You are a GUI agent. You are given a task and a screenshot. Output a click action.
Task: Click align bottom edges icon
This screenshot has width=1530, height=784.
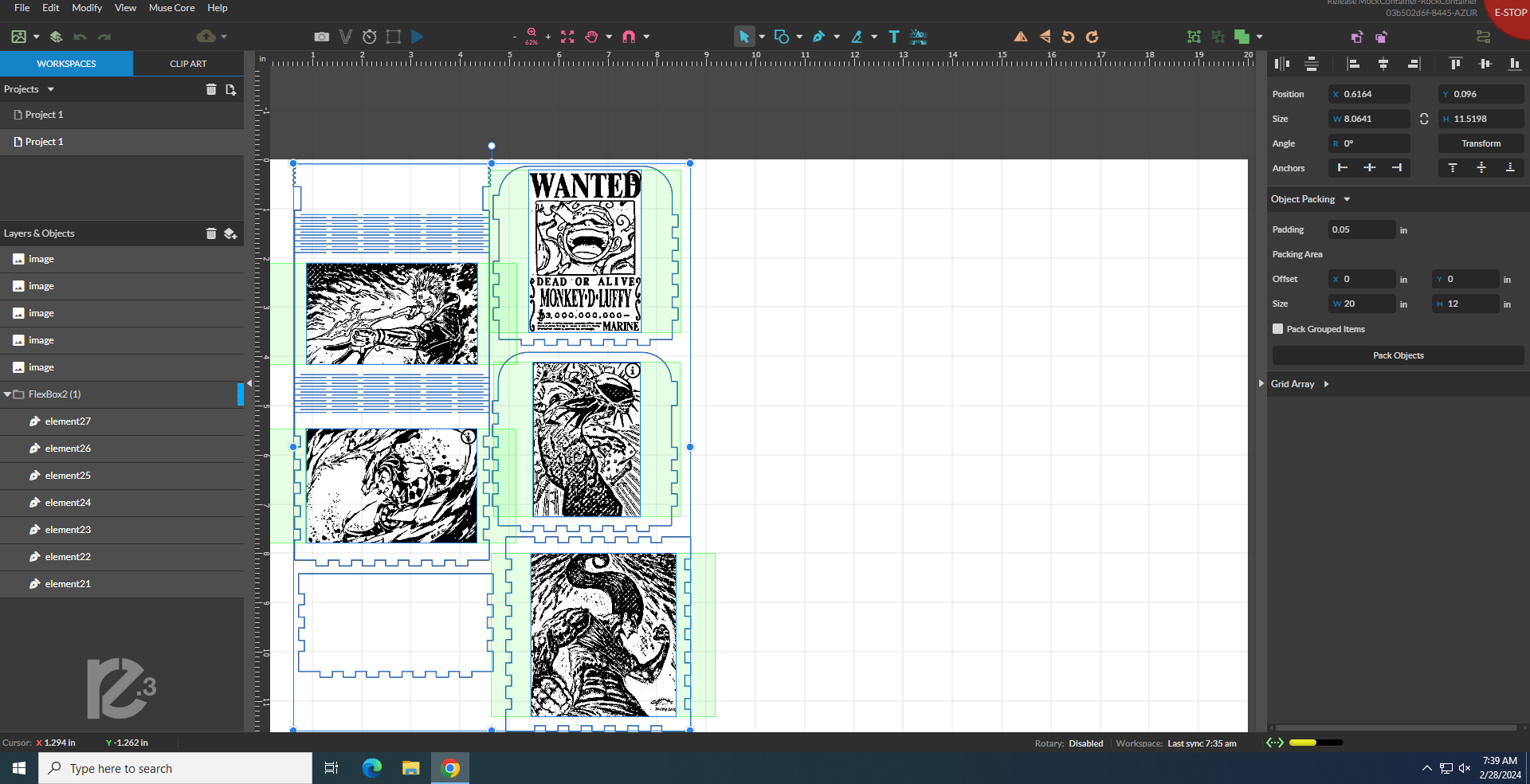click(1514, 64)
